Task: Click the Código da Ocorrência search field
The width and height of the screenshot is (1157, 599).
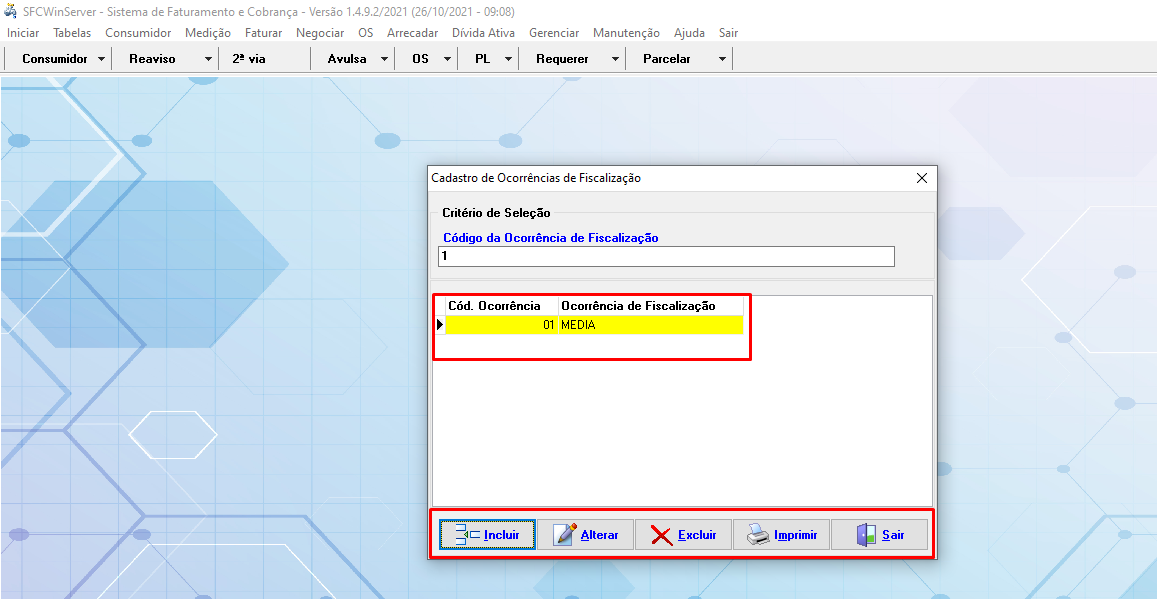Action: 665,256
